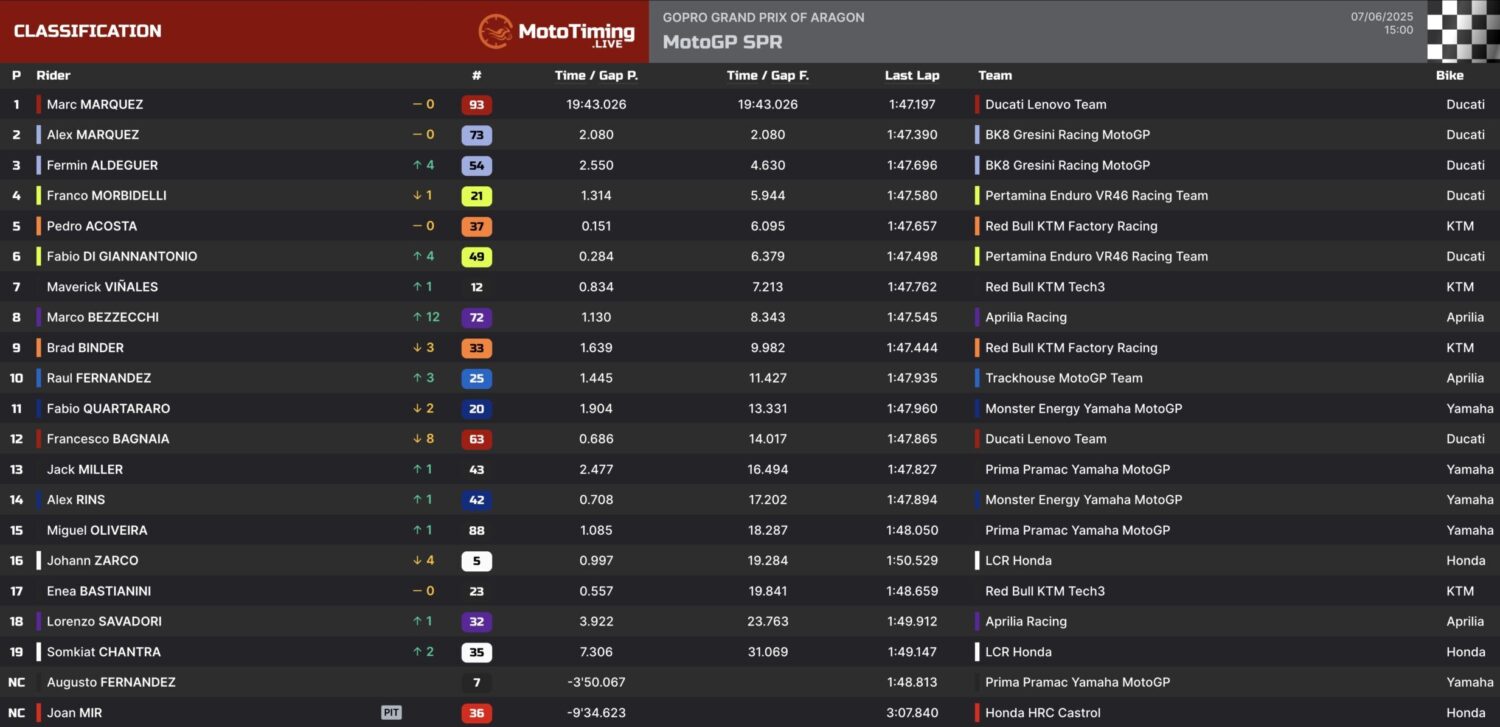Click number badge 35 for Somkiat Chantra
Viewport: 1500px width, 727px height.
click(x=476, y=652)
